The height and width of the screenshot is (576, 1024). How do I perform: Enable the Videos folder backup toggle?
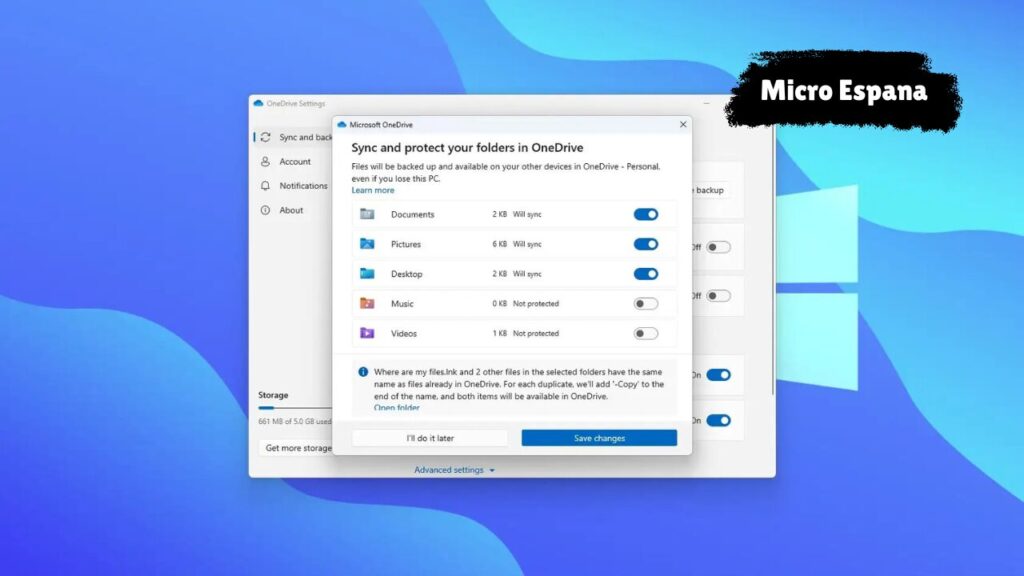[646, 334]
